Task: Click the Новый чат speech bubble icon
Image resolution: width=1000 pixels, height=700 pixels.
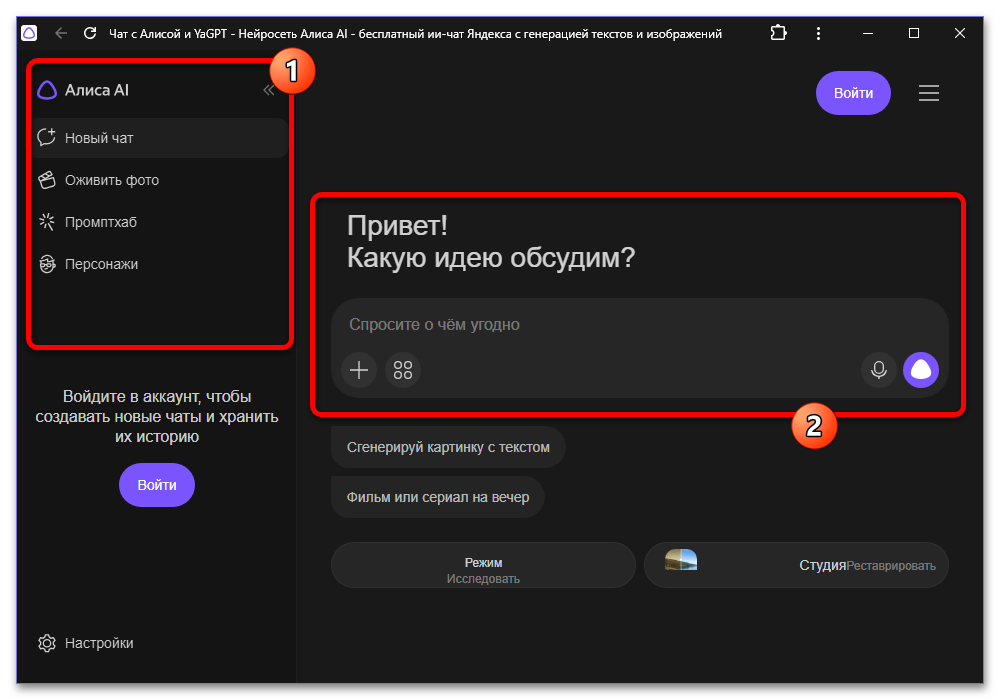Action: (x=47, y=137)
